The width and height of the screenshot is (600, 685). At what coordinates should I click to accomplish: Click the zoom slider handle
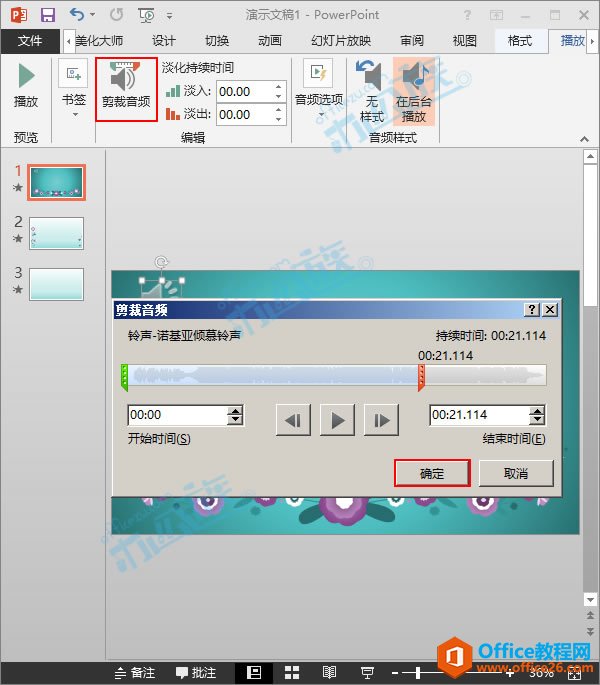click(x=418, y=673)
